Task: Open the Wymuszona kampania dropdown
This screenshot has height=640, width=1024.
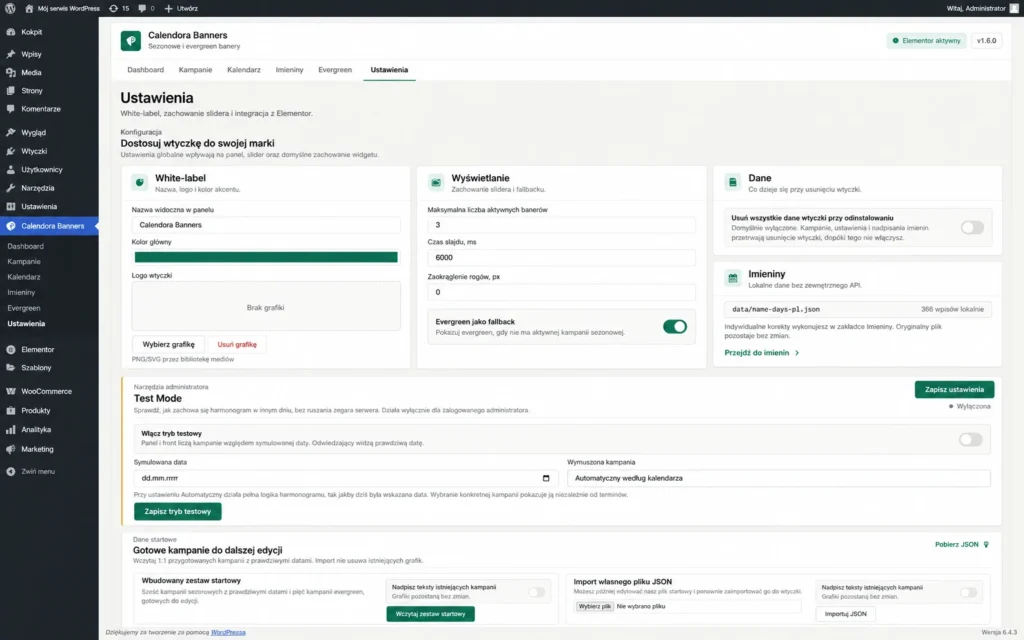Action: (x=778, y=478)
